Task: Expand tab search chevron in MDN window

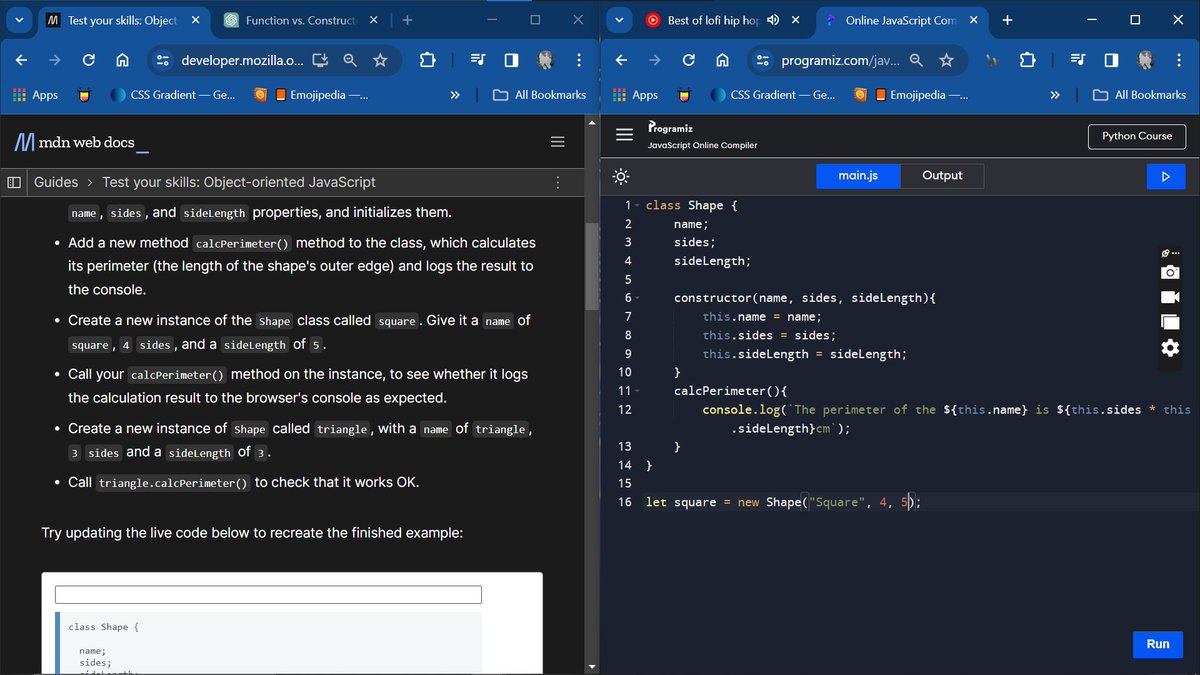Action: pyautogui.click(x=19, y=20)
